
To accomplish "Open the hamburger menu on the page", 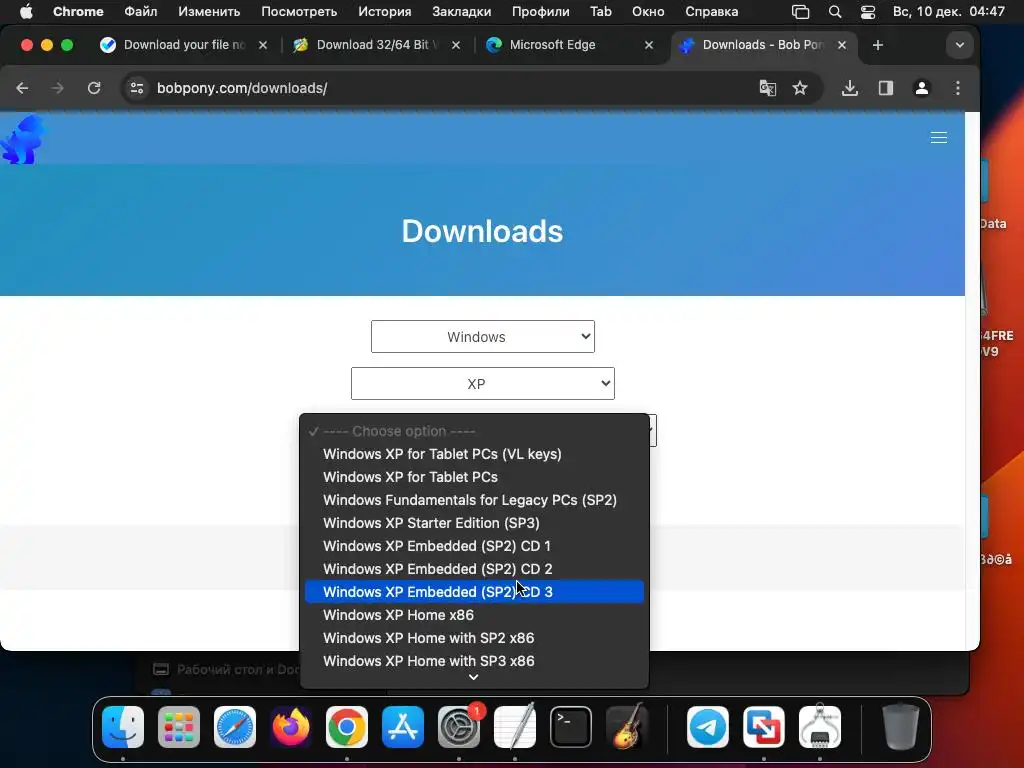I will tap(938, 138).
